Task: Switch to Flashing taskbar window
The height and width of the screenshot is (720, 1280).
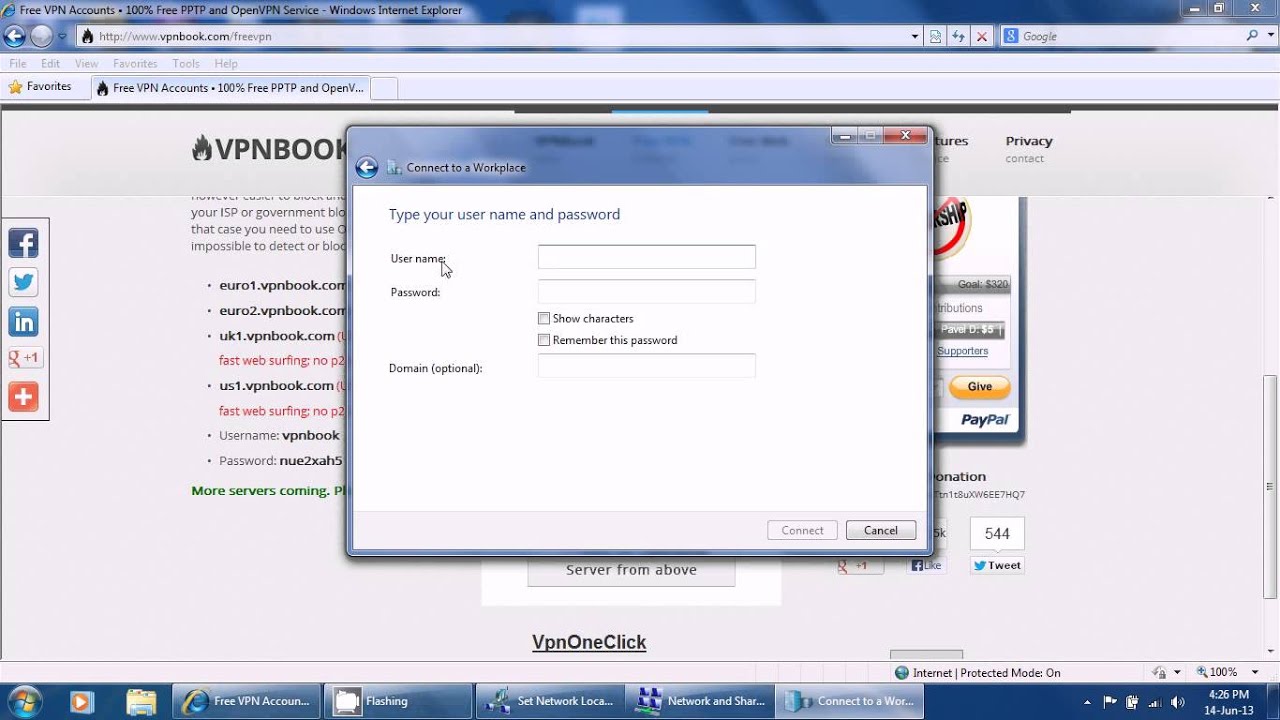Action: click(x=398, y=701)
